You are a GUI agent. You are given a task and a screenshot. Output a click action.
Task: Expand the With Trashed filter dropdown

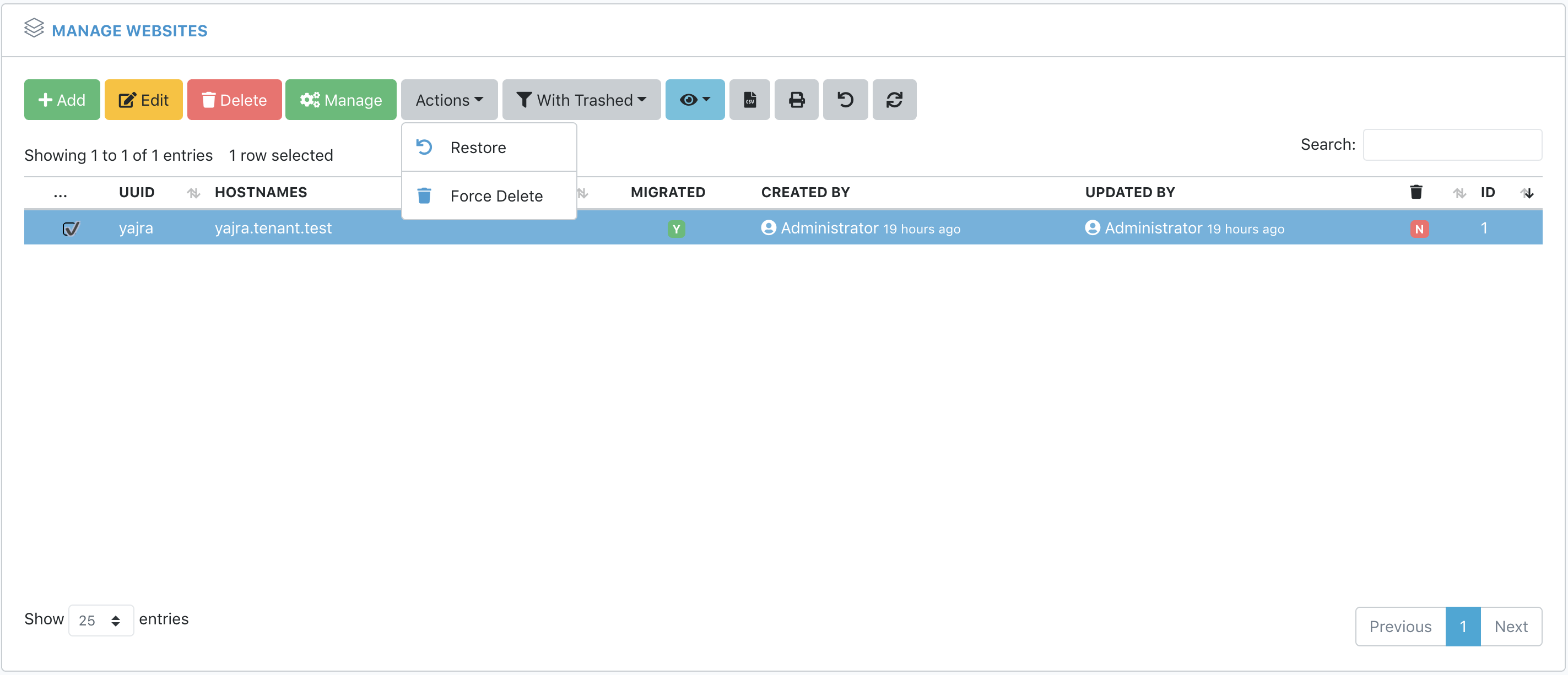point(581,100)
